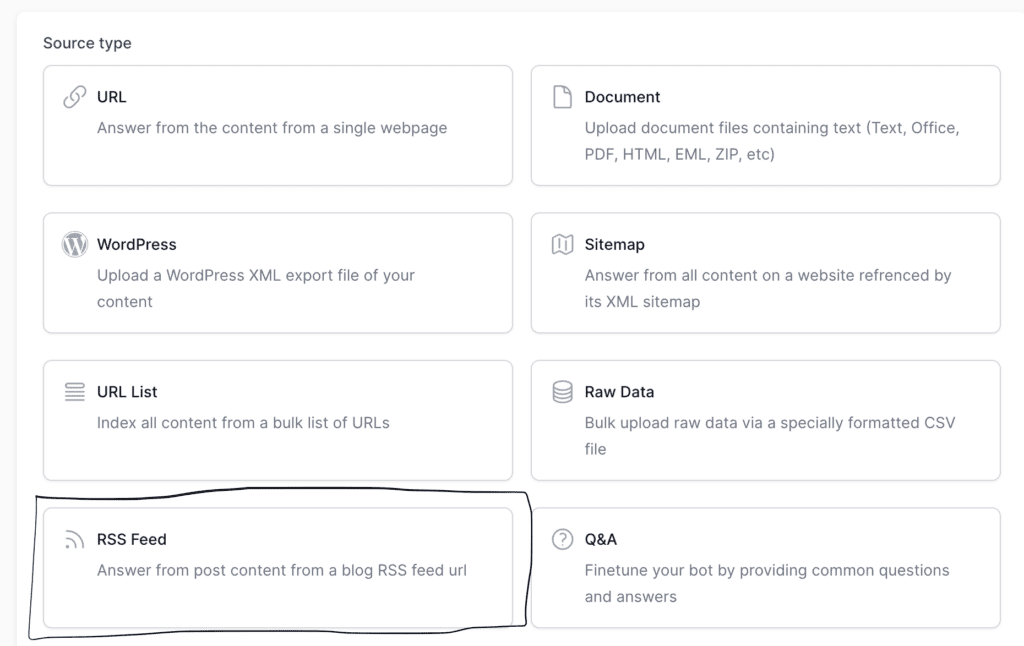This screenshot has width=1024, height=646.
Task: Click the chain link icon for URL
Action: click(x=74, y=97)
